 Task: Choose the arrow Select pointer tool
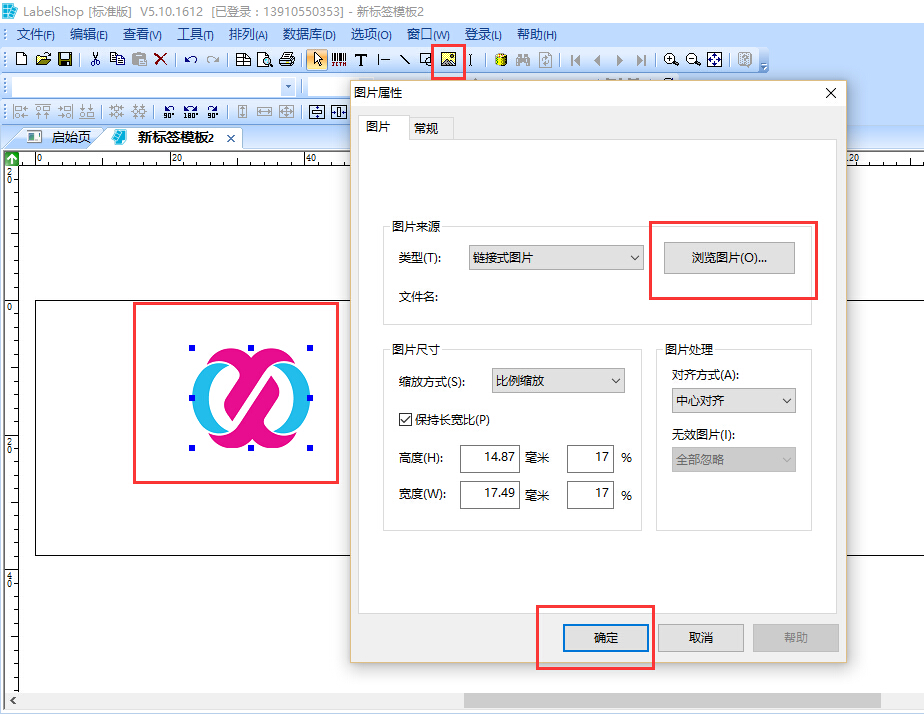click(317, 60)
